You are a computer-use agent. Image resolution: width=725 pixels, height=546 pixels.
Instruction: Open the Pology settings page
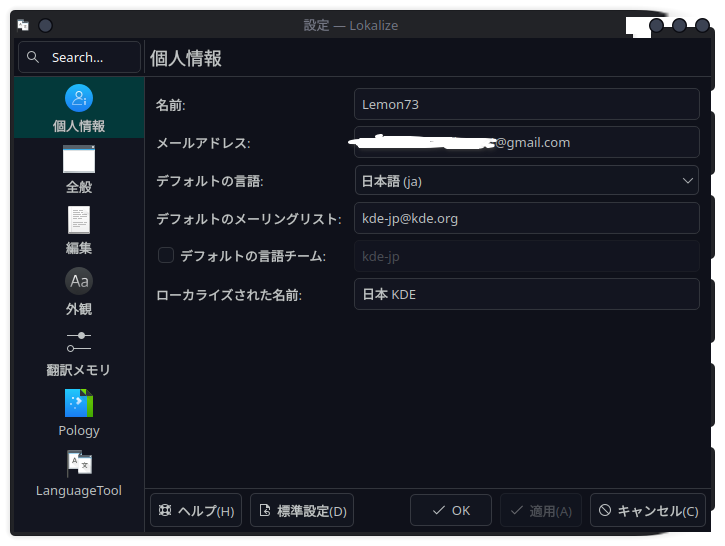click(x=79, y=412)
